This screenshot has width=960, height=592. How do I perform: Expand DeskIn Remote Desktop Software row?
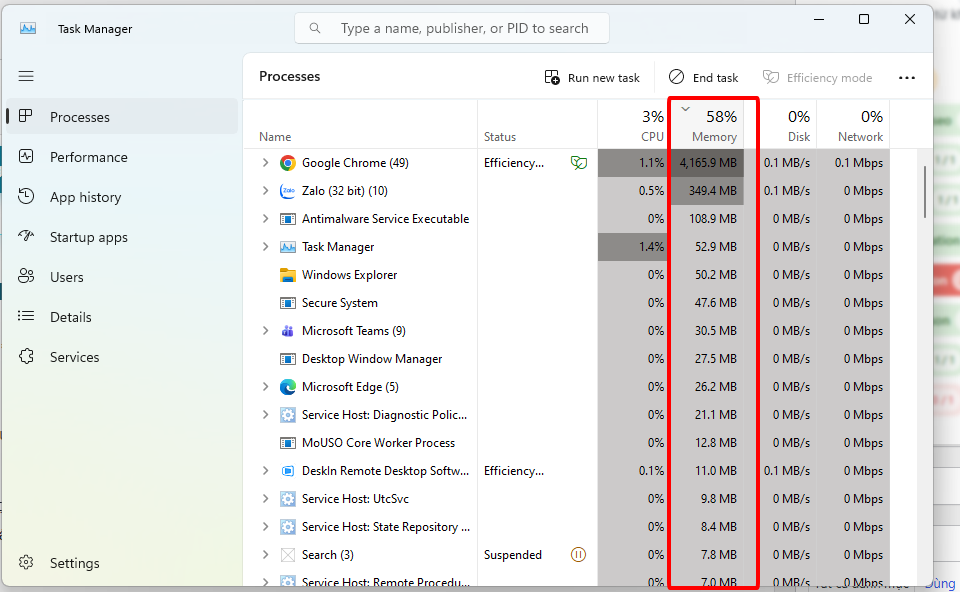coord(265,471)
